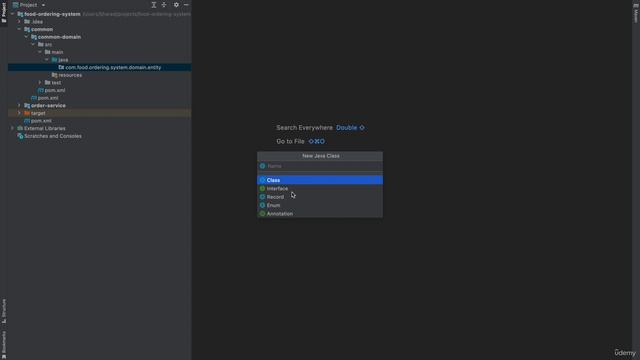
Task: Collapse the common-domain module
Action: click(x=26, y=37)
